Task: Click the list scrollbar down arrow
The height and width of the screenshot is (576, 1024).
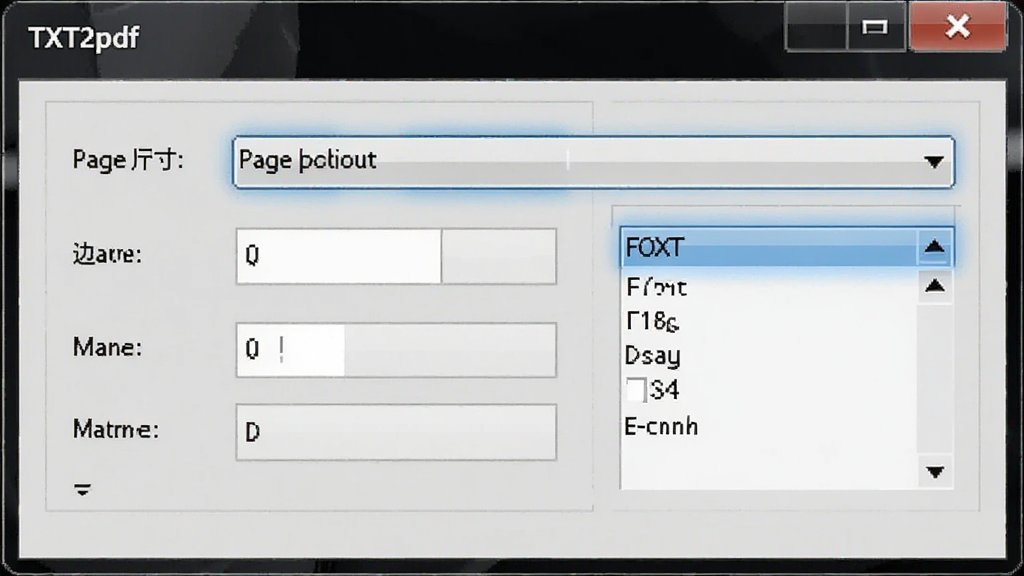Action: click(935, 472)
